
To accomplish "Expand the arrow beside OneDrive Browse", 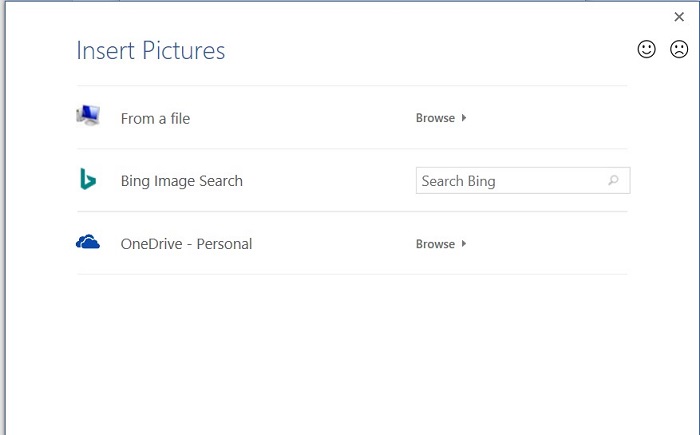I will point(464,244).
